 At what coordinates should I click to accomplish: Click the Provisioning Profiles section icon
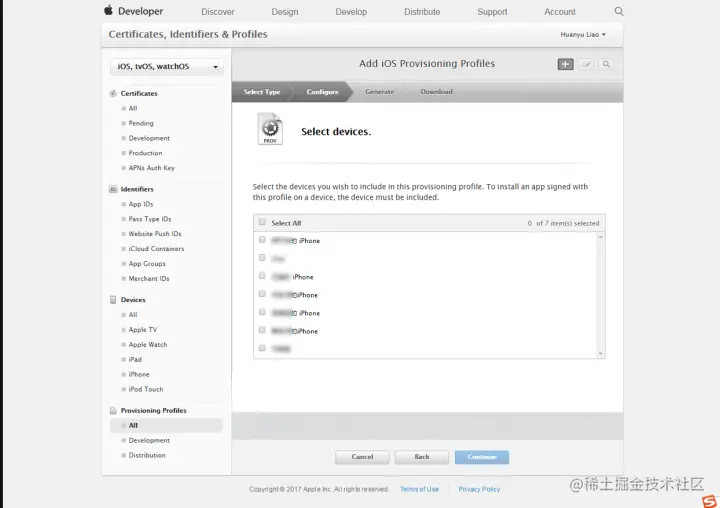113,411
